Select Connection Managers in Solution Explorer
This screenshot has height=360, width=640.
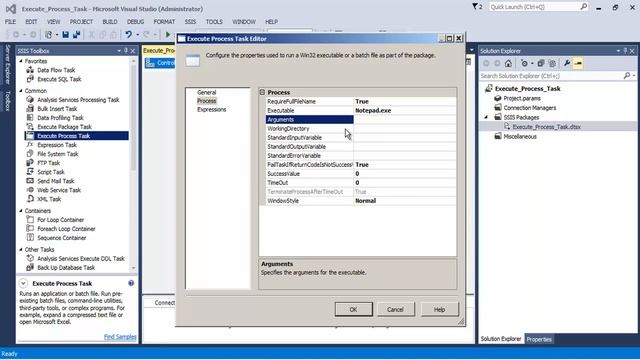(530, 108)
